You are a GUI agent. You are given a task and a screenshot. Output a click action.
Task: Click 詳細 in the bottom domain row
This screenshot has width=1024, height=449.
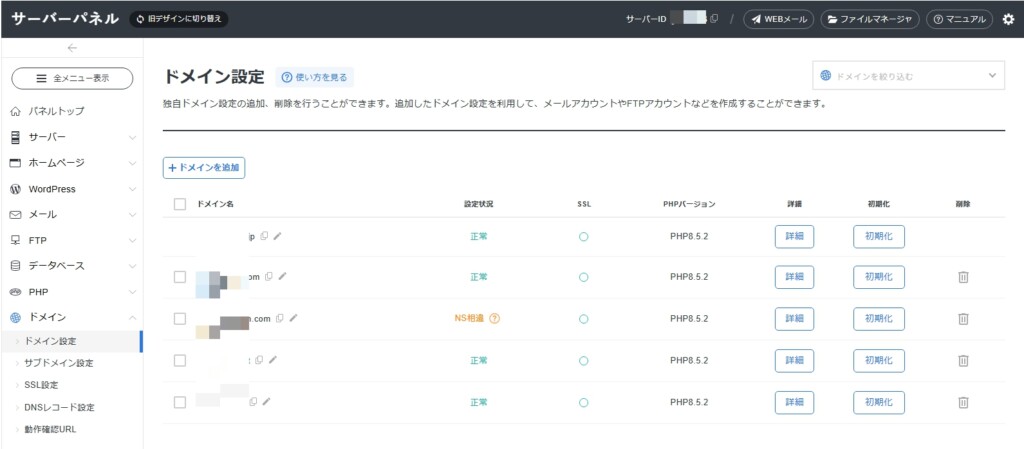795,402
